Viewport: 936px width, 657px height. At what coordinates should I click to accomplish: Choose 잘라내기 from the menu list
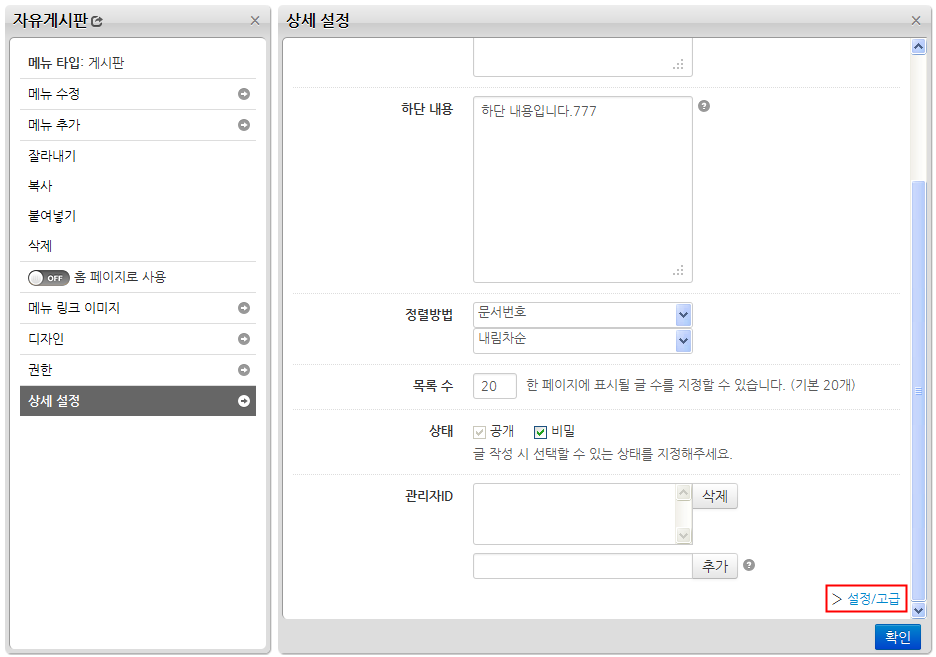[52, 156]
